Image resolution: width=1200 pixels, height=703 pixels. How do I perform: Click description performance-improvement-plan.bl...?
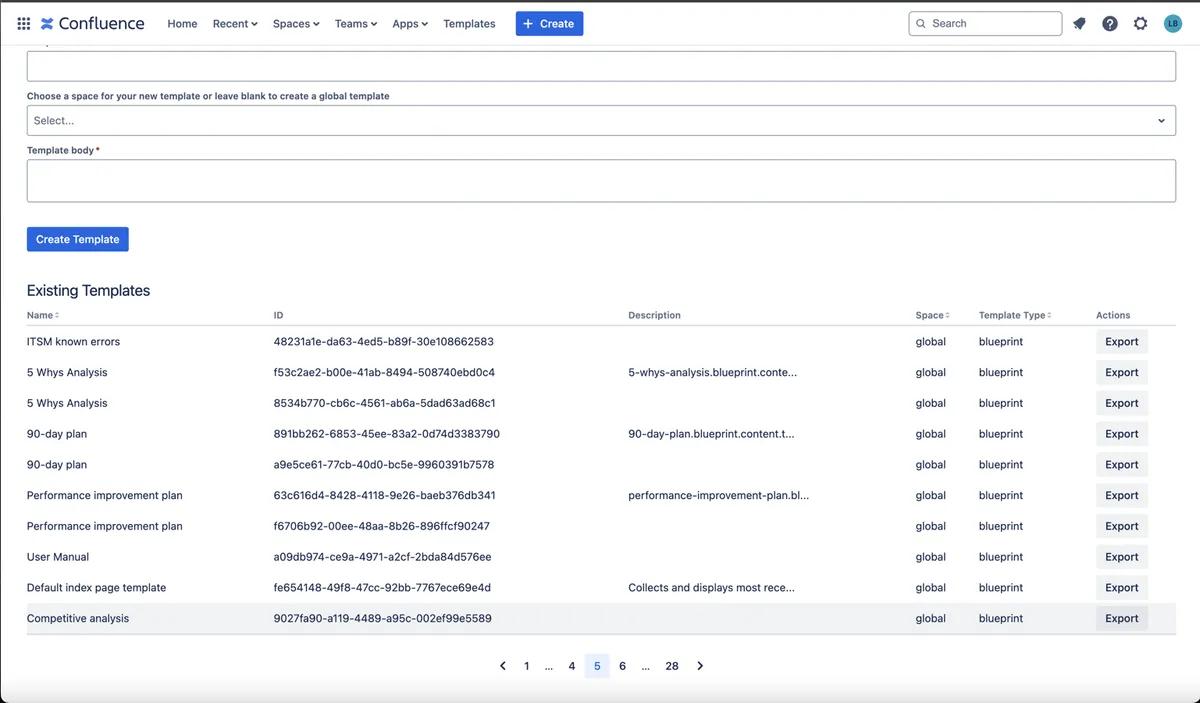719,495
